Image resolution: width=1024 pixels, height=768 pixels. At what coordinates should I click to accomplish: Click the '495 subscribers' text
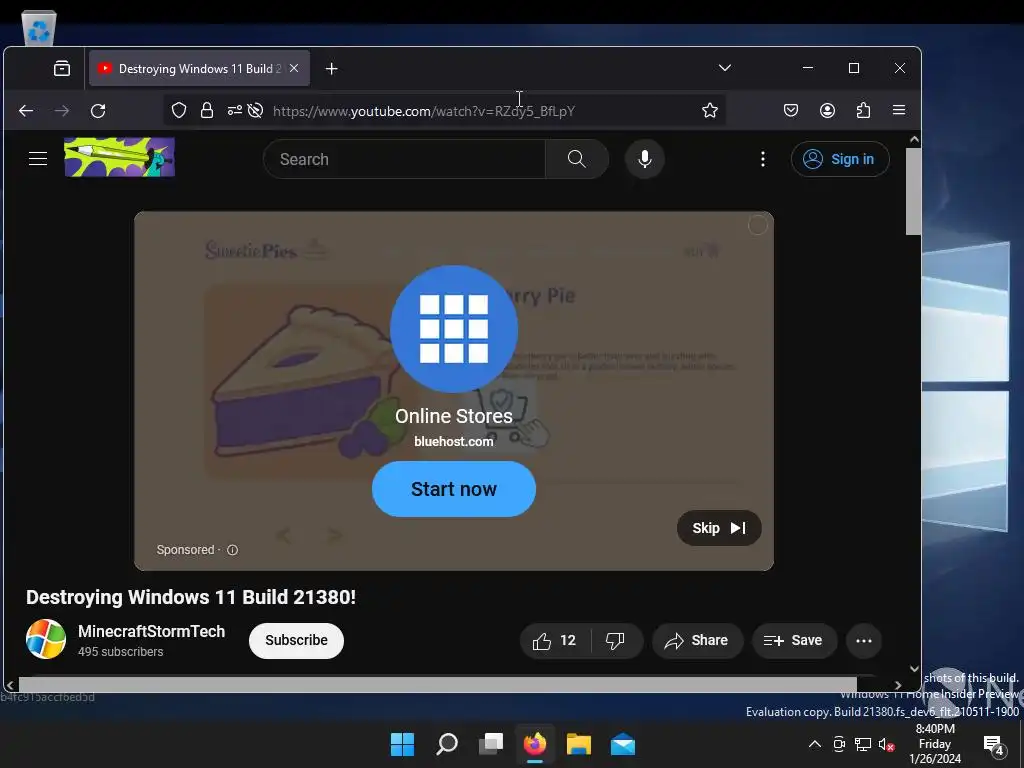[121, 652]
